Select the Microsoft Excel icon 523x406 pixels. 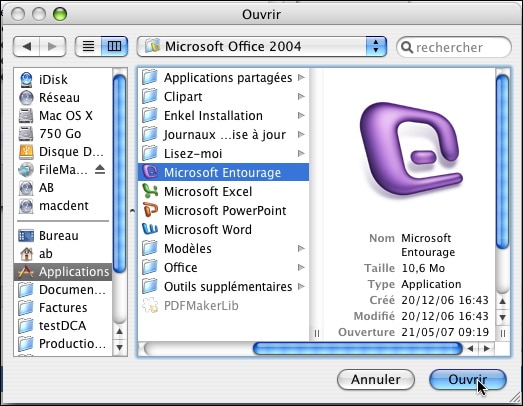150,191
